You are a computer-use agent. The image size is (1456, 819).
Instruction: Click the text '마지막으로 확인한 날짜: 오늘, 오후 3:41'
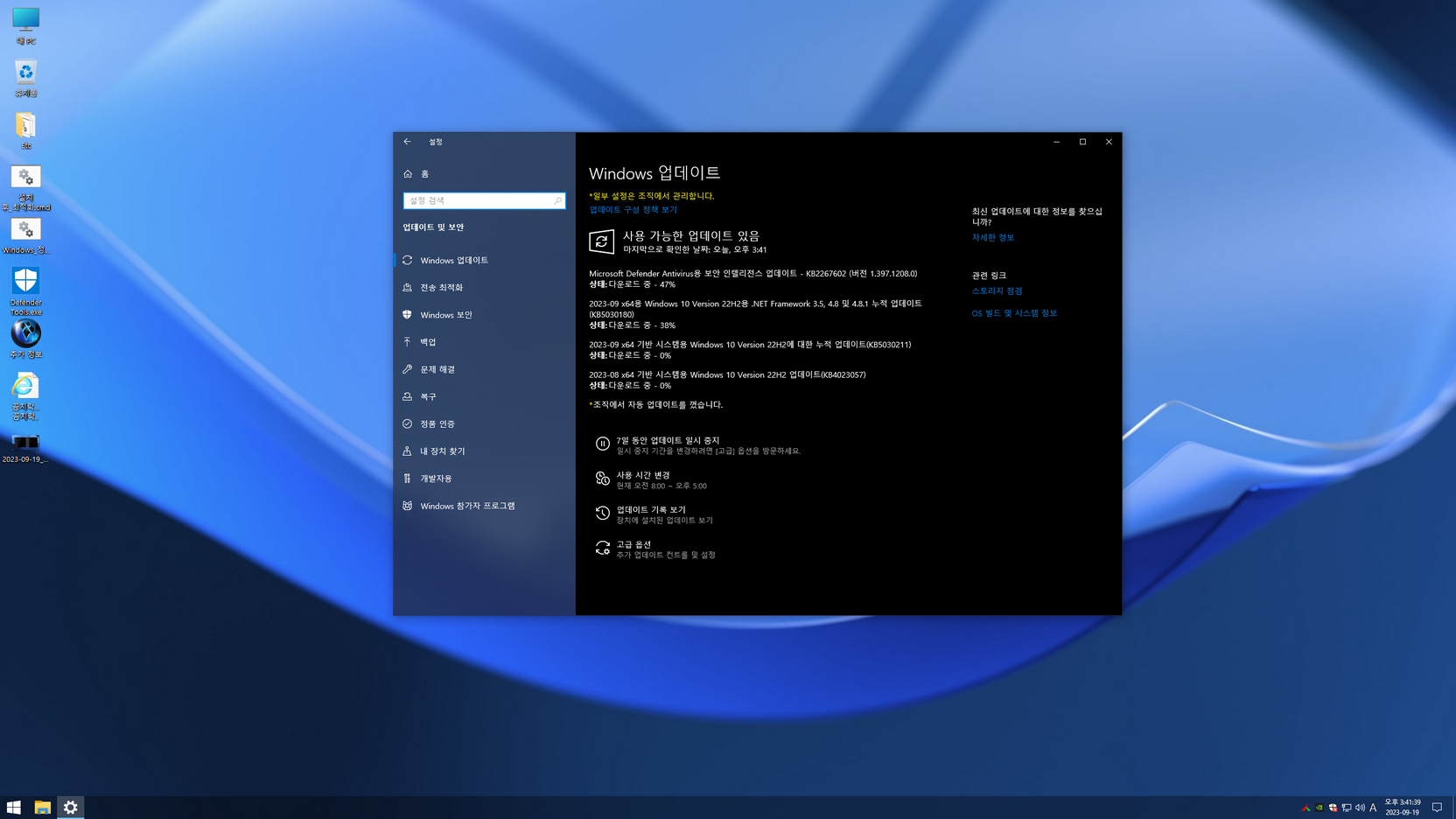[x=695, y=250]
